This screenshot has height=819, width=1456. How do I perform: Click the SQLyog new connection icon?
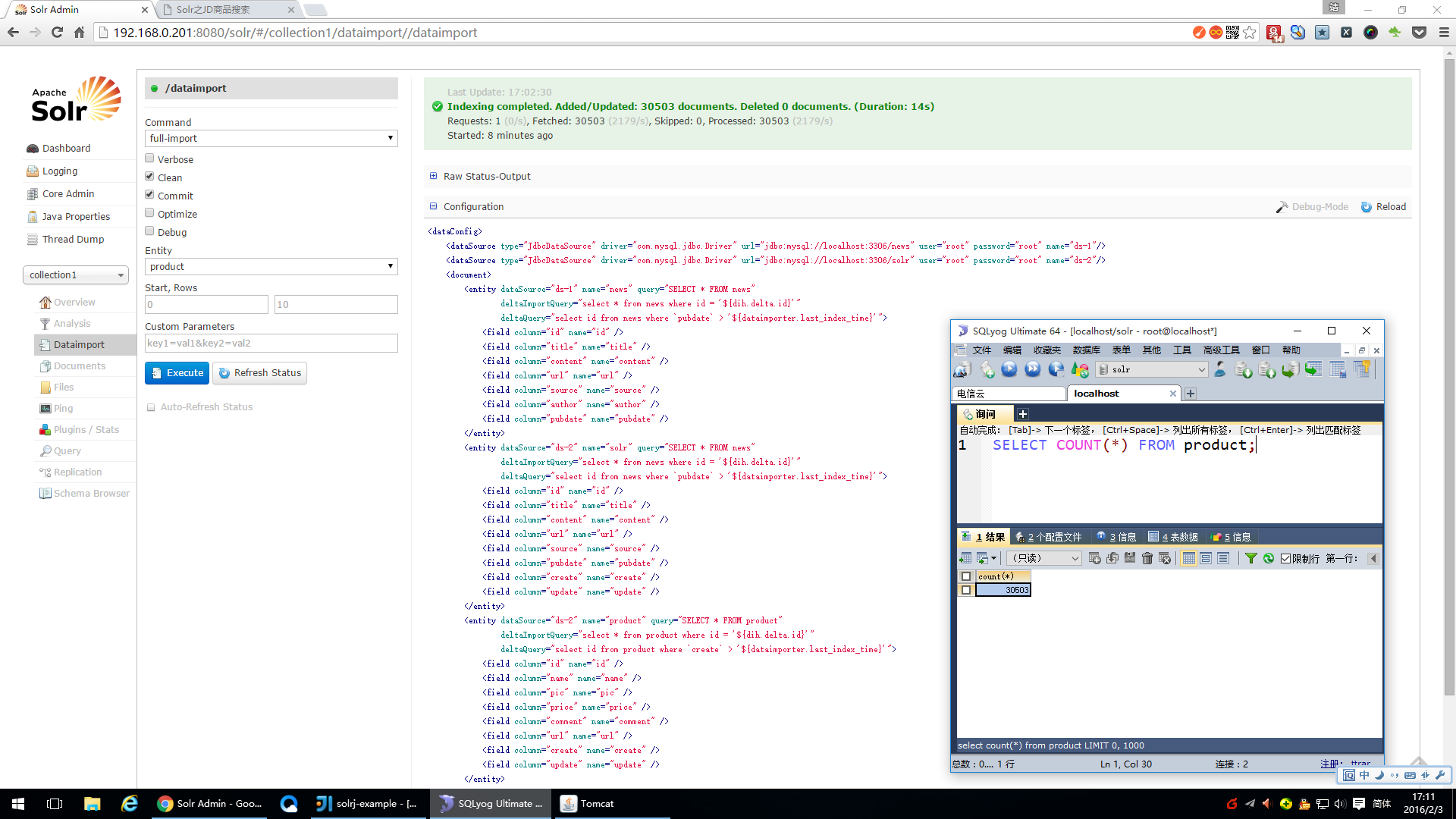(962, 369)
